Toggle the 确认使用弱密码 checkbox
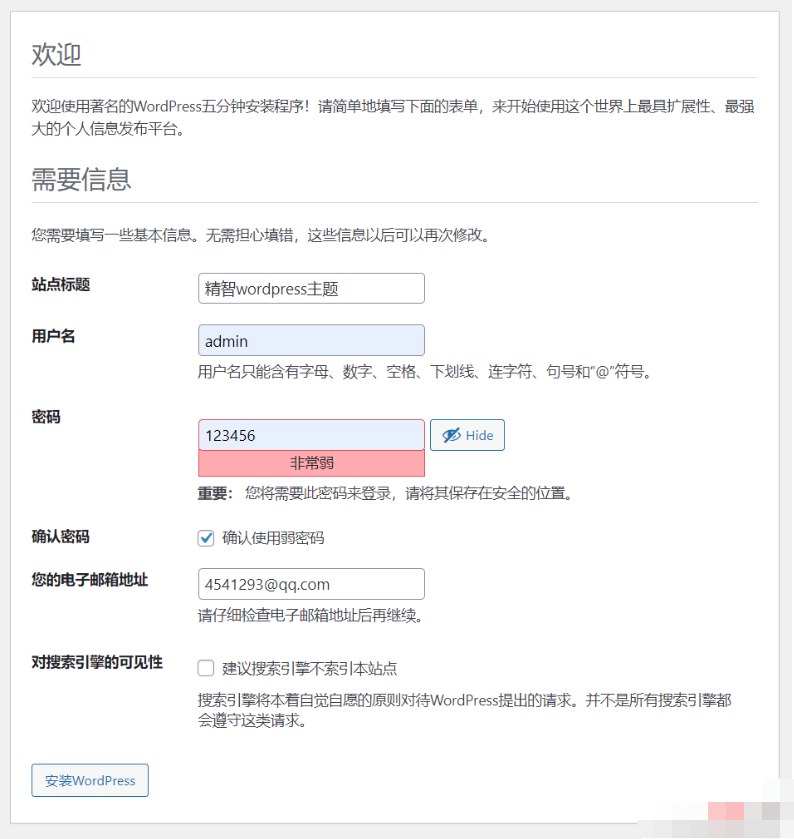This screenshot has height=839, width=794. 206,538
